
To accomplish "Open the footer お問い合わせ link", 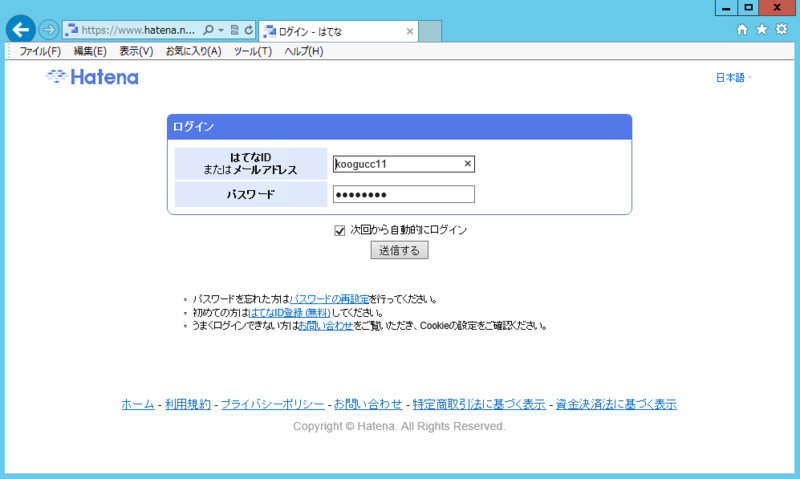I will (368, 404).
